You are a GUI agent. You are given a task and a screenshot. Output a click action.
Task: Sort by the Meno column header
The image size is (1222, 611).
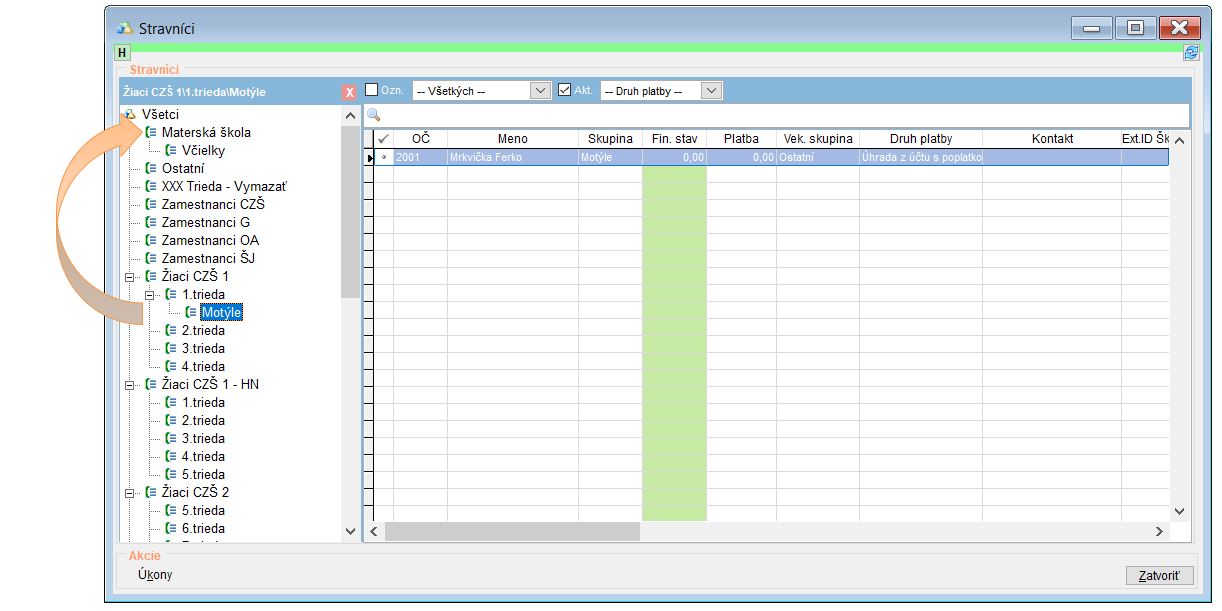coord(512,139)
